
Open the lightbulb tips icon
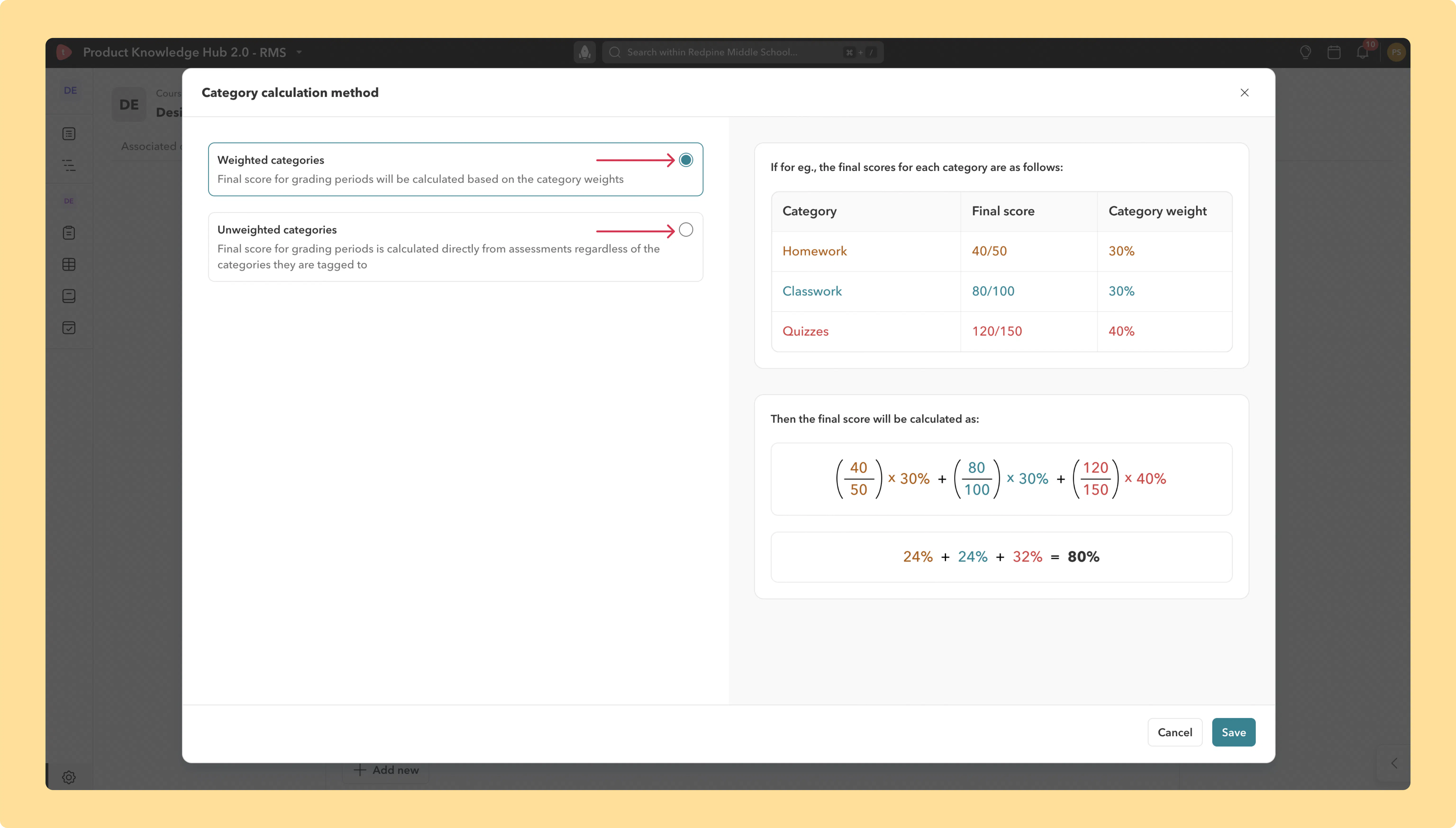[1305, 52]
